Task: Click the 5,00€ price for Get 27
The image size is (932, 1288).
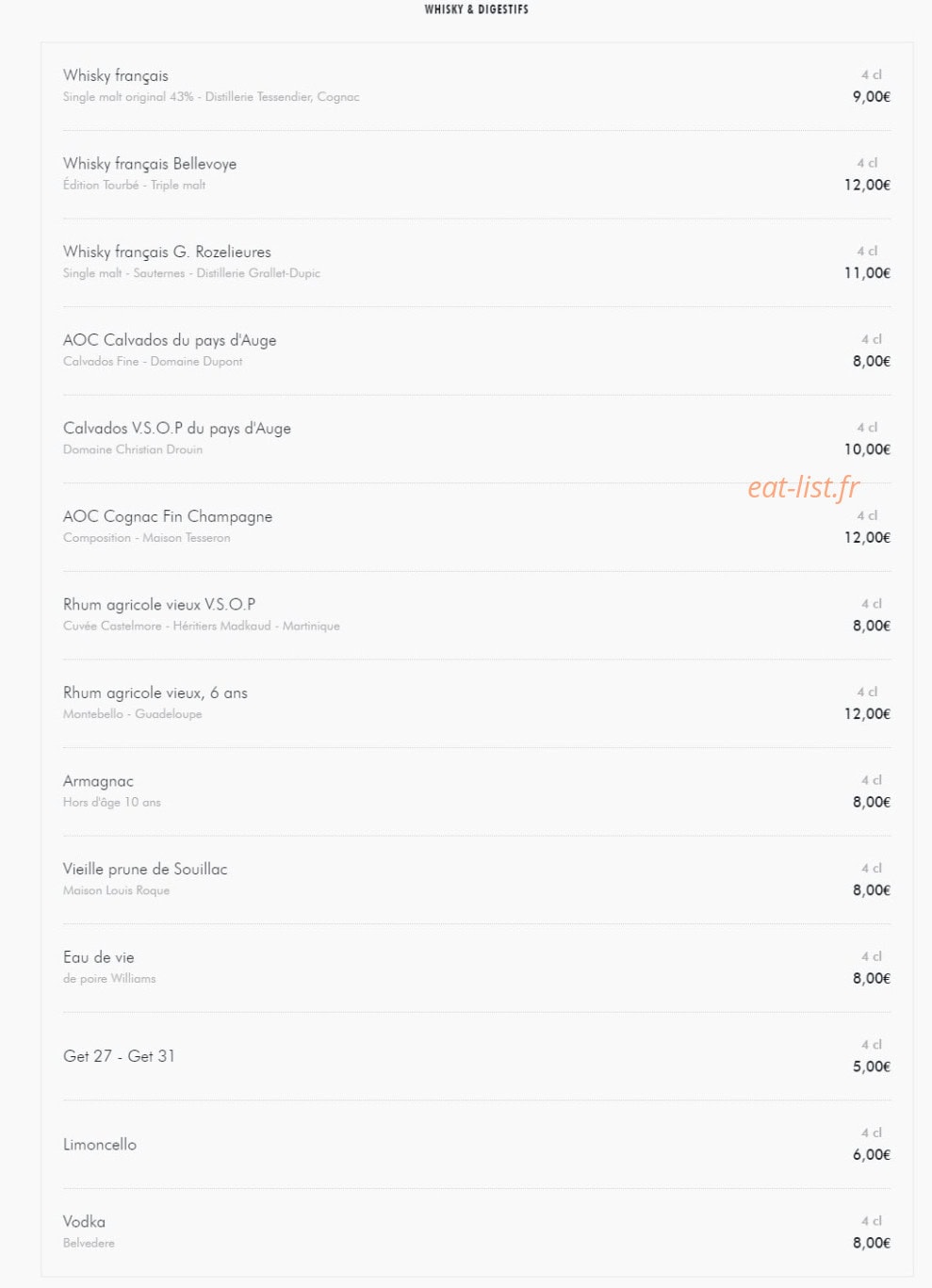Action: [x=872, y=1067]
